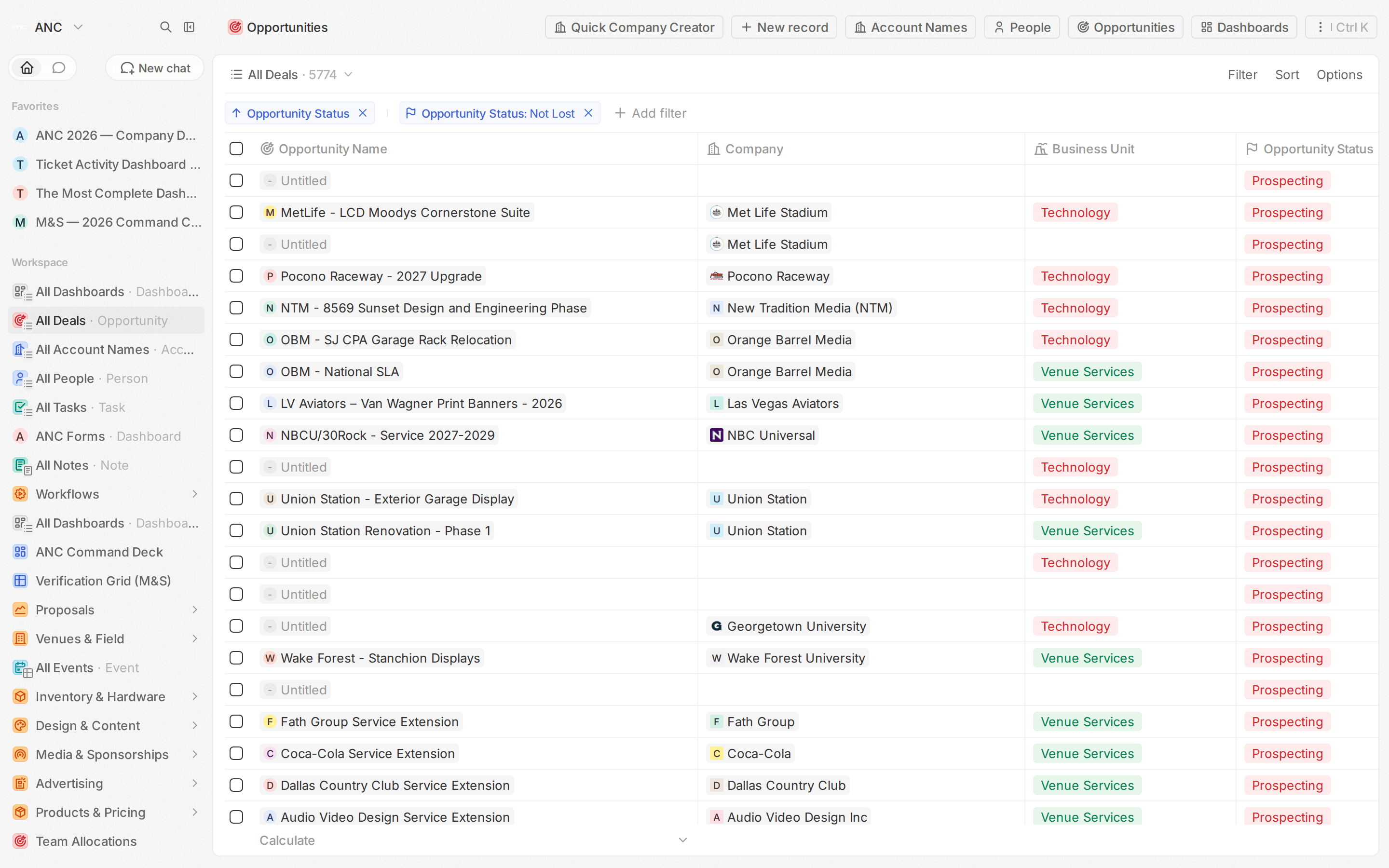Open the Ctrl K command menu

pos(1341,27)
